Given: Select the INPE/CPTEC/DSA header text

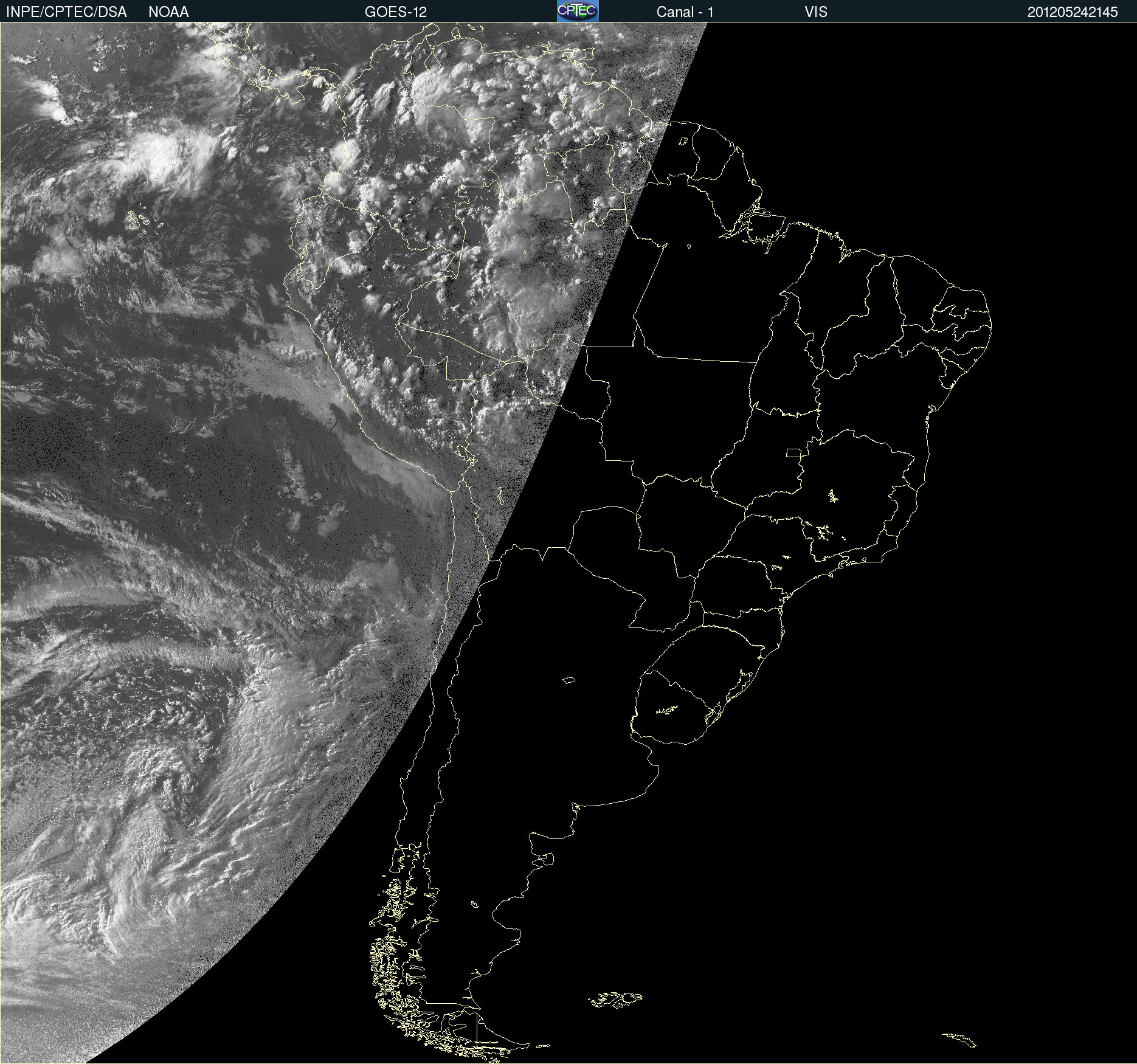Looking at the screenshot, I should pos(66,12).
